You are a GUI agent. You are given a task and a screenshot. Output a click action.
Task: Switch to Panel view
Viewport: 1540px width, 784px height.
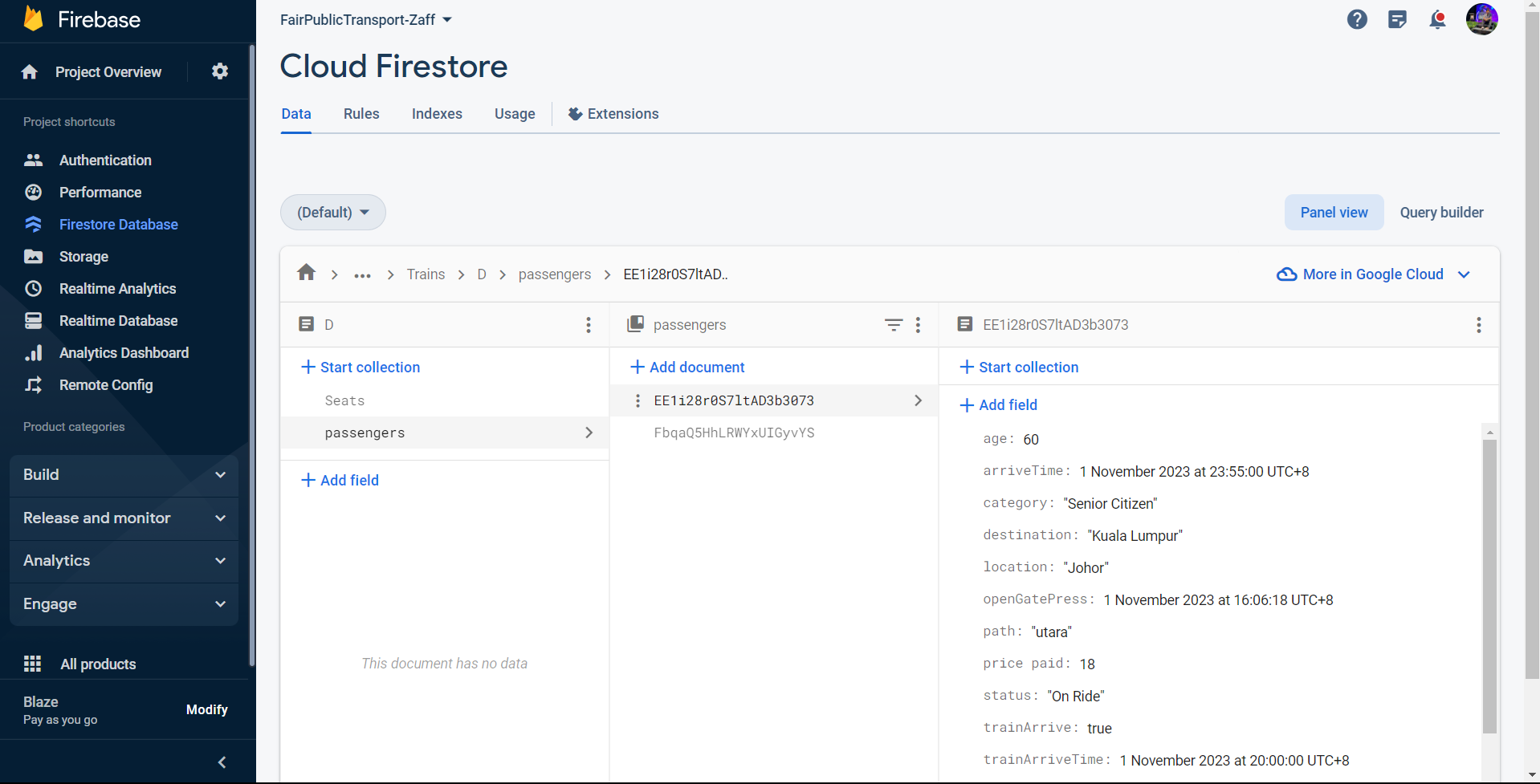point(1334,212)
